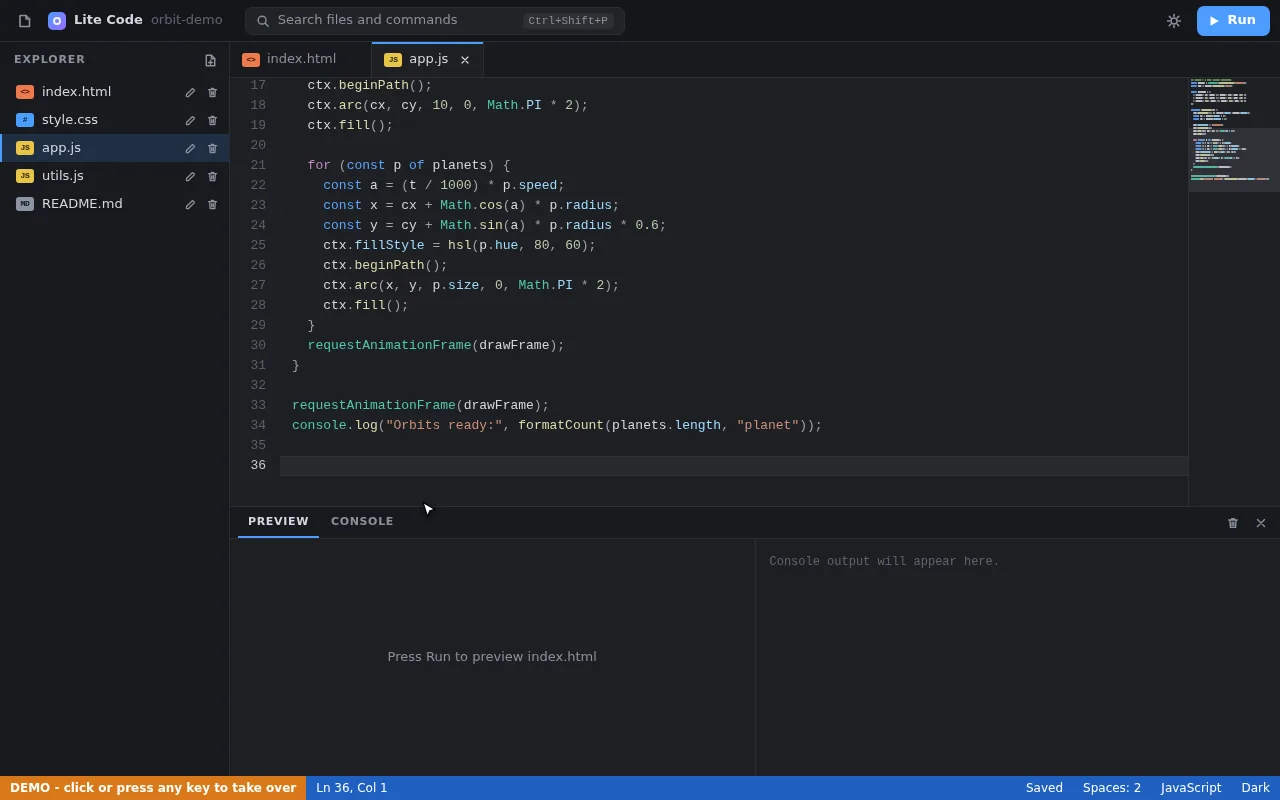Click the EXPLORER header label
The width and height of the screenshot is (1280, 800).
tap(50, 60)
